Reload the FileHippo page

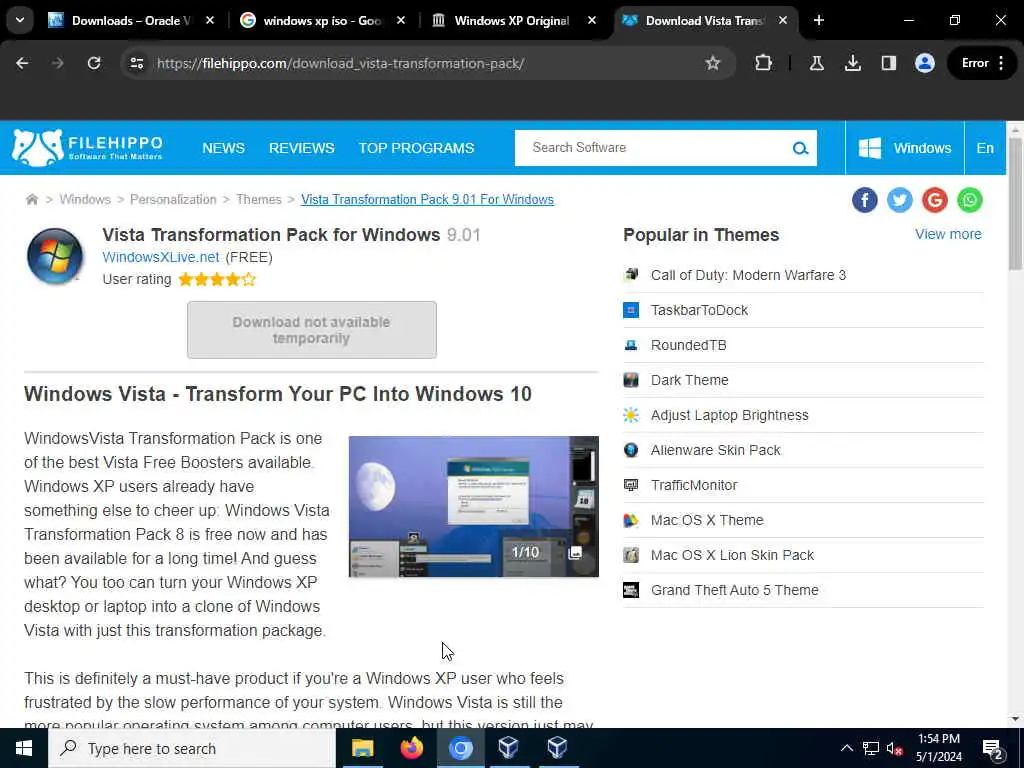pyautogui.click(x=94, y=63)
